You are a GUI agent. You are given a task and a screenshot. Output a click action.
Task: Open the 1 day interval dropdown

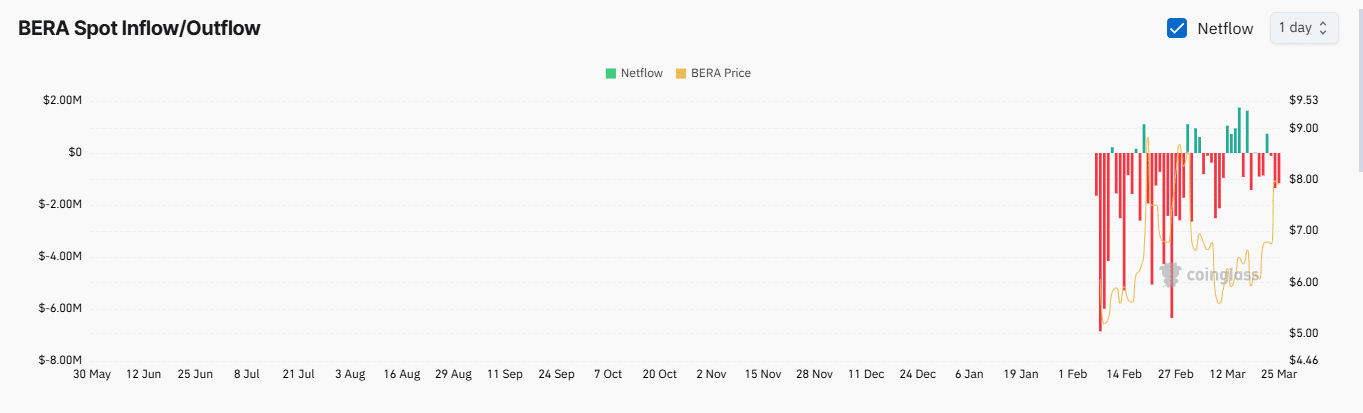[1303, 28]
